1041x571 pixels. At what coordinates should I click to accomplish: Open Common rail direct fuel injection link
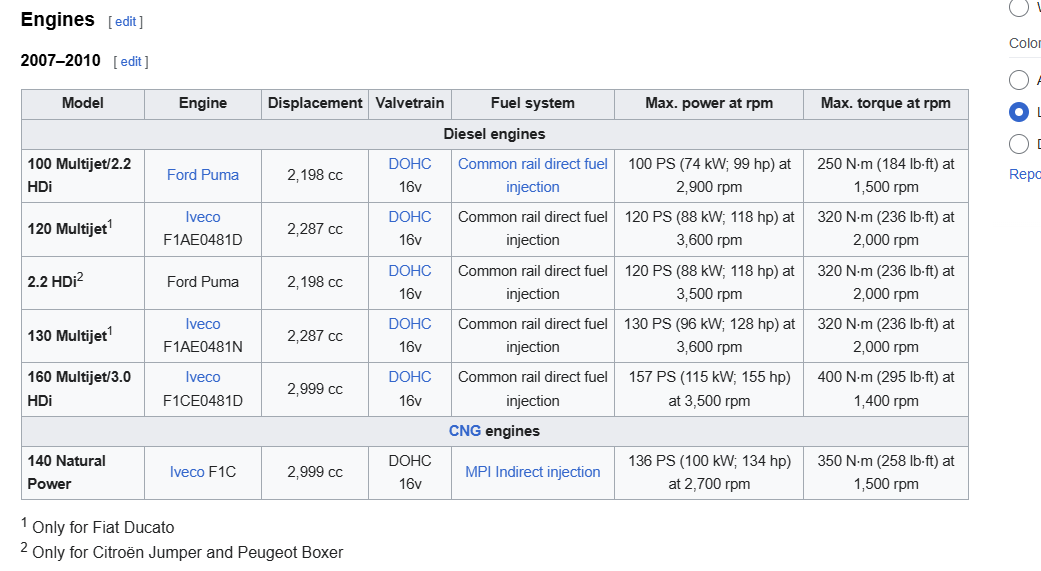[x=533, y=175]
